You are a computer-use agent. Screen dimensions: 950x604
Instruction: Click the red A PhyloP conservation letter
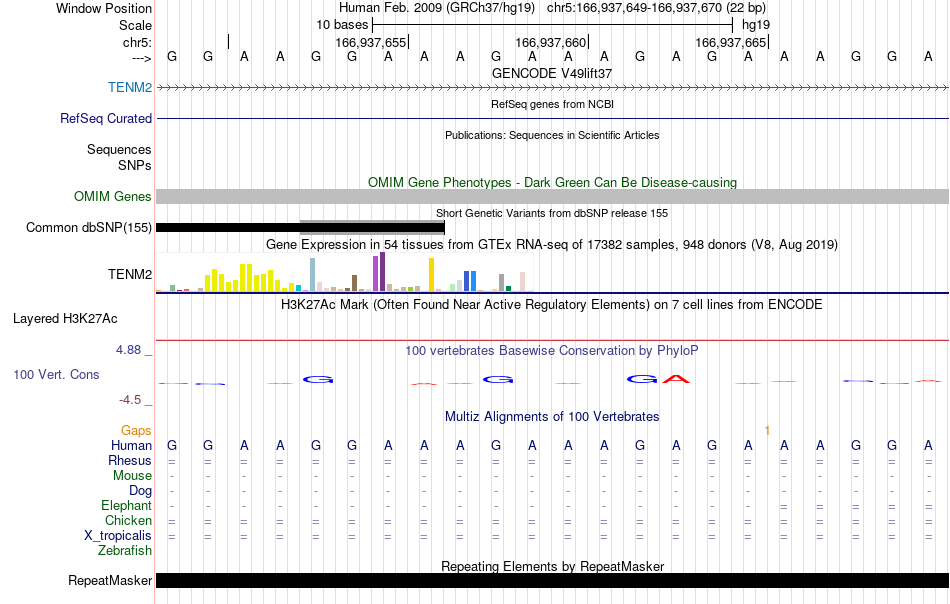coord(676,379)
